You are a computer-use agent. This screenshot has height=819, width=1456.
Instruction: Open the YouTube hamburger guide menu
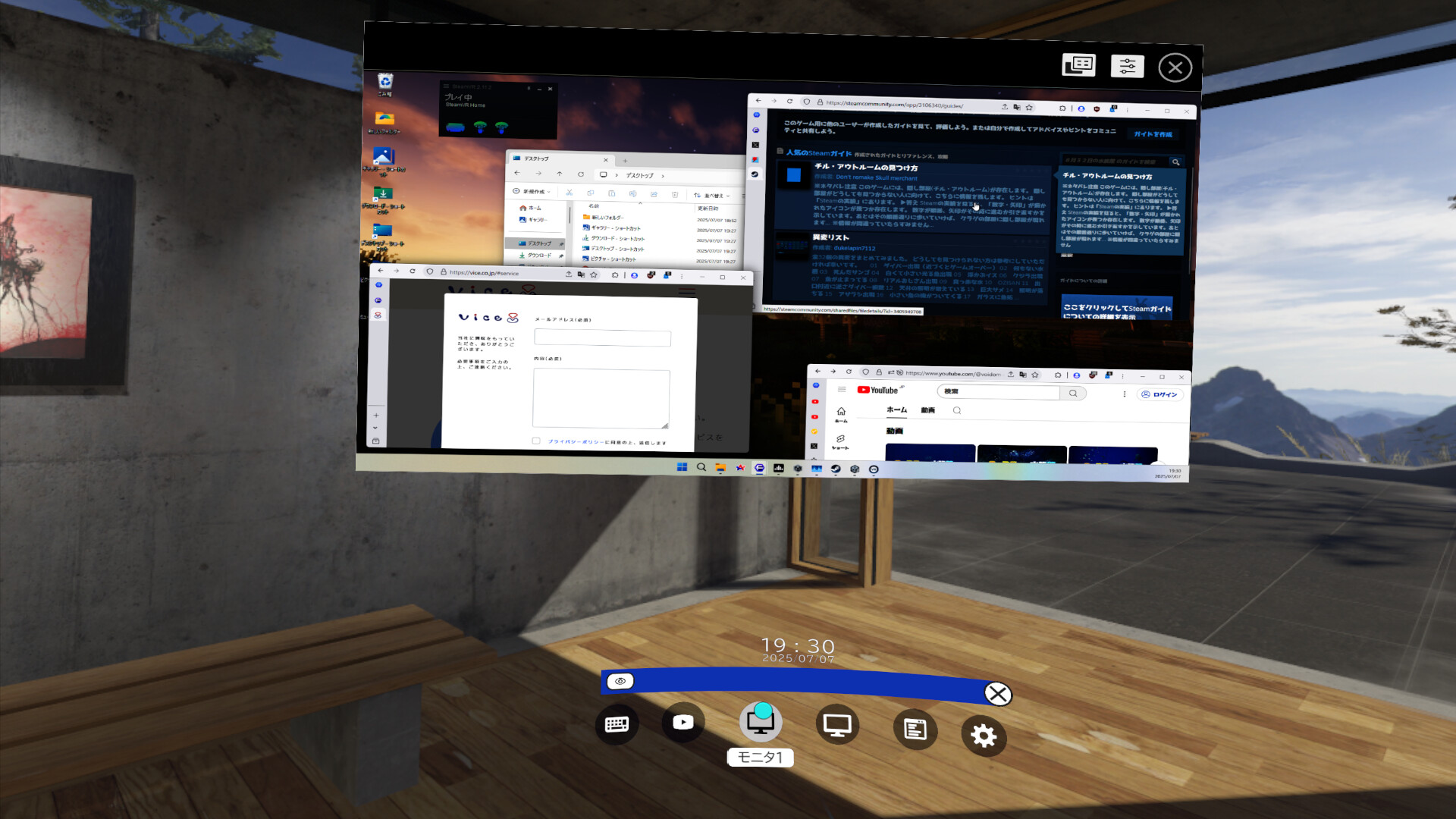(x=842, y=390)
